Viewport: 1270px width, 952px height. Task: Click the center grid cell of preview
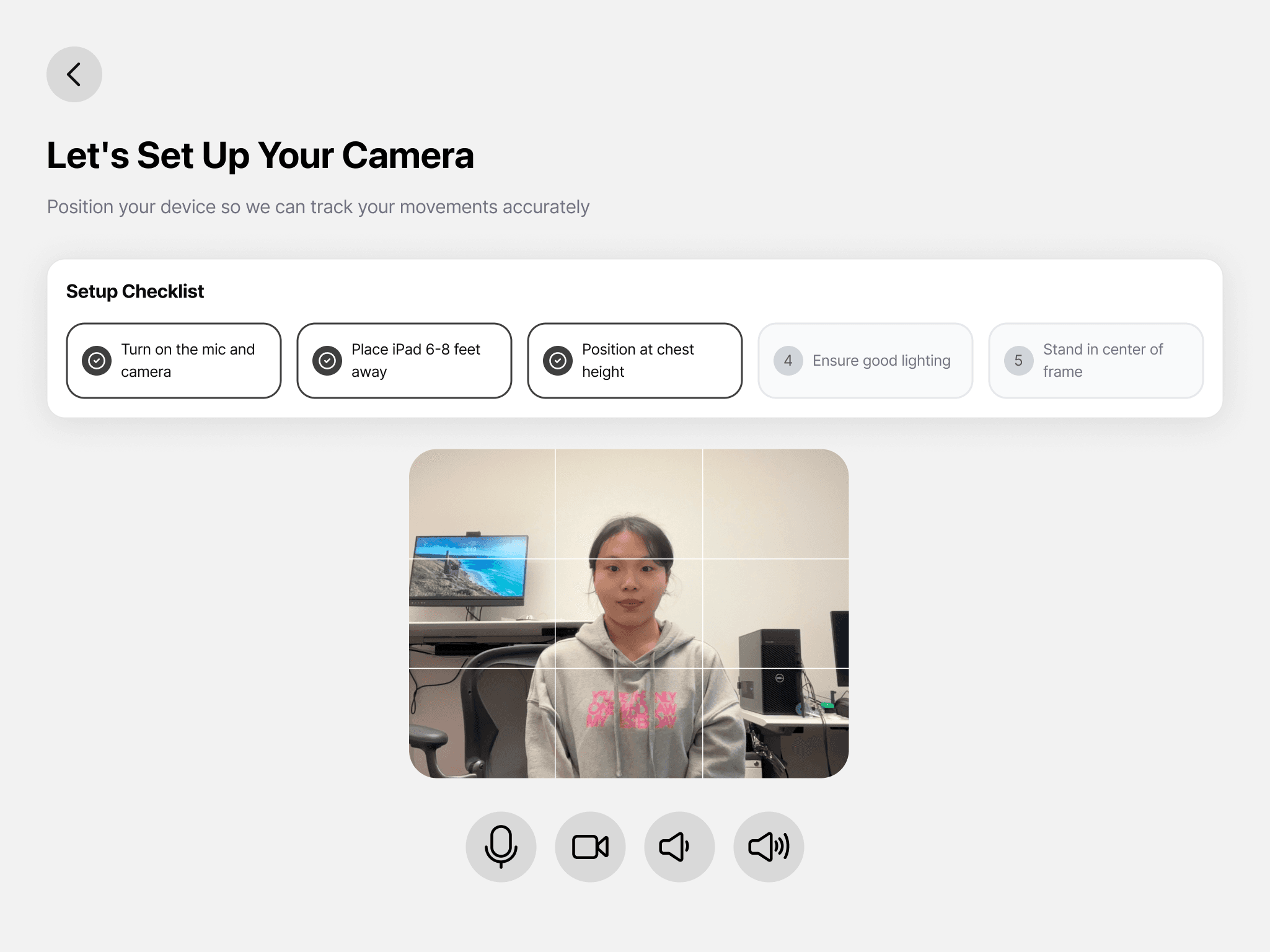tap(628, 614)
